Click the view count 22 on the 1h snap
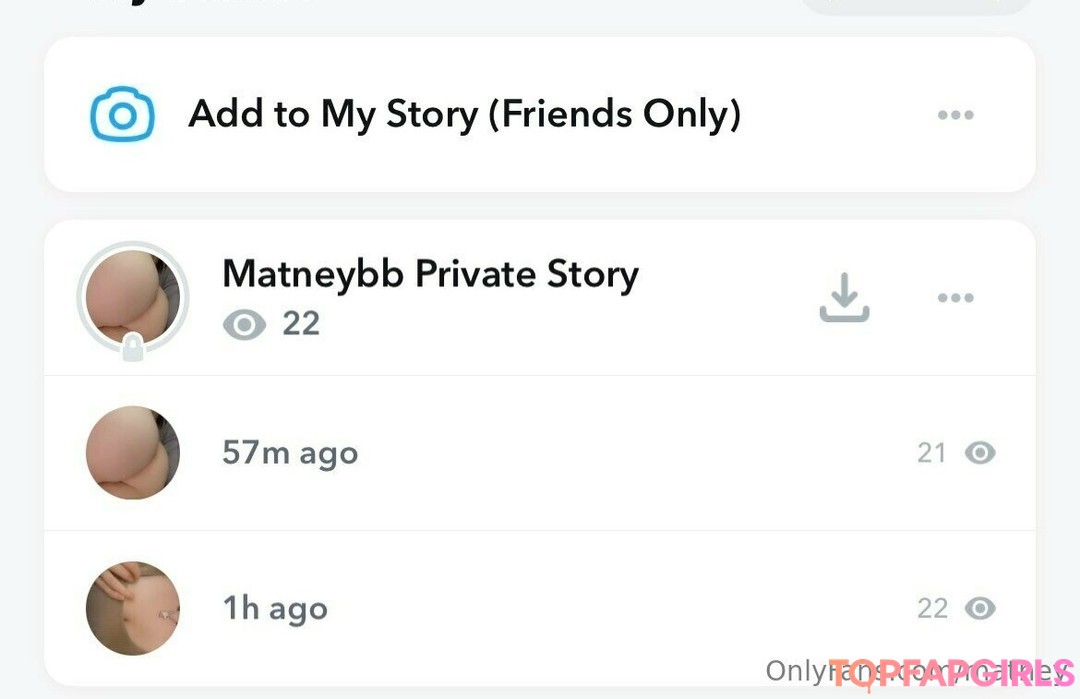This screenshot has height=699, width=1080. click(932, 608)
